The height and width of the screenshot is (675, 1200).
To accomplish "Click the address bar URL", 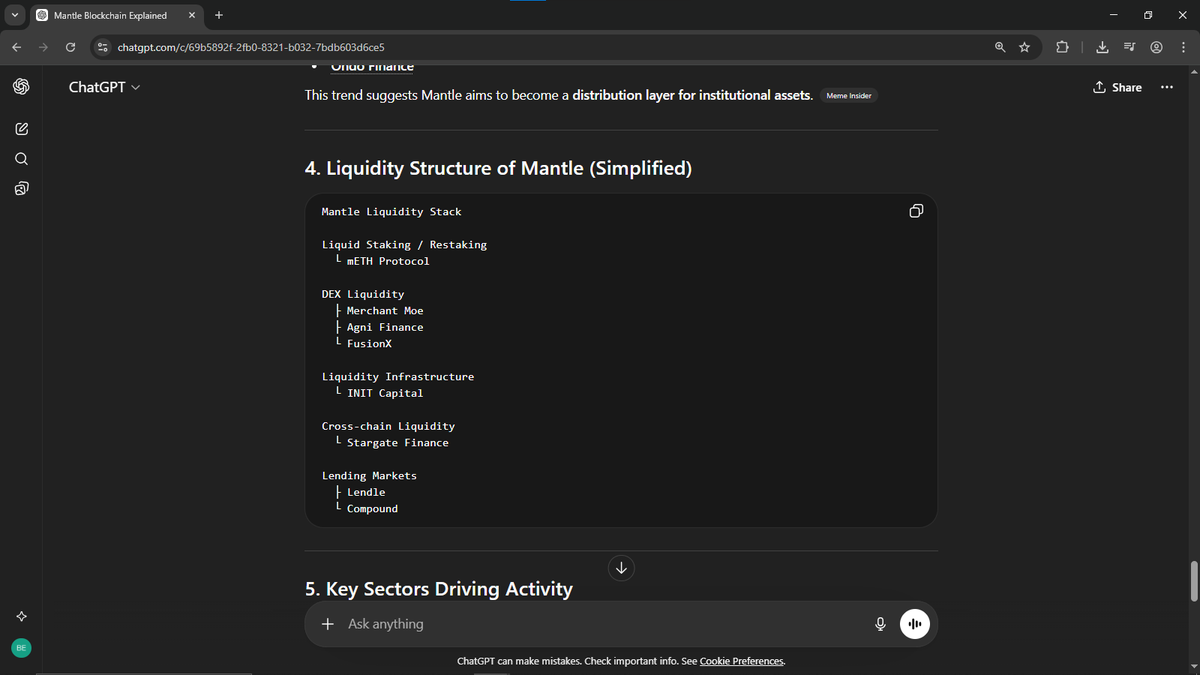I will (251, 47).
